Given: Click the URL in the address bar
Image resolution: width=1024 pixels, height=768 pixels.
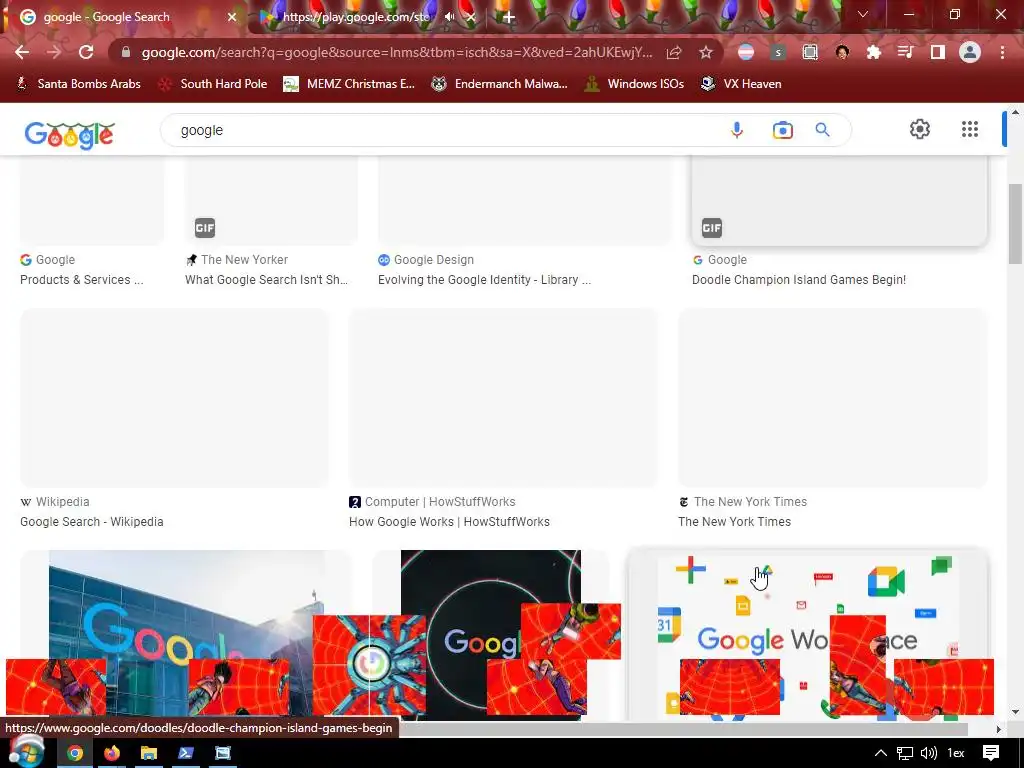Looking at the screenshot, I should click(396, 52).
